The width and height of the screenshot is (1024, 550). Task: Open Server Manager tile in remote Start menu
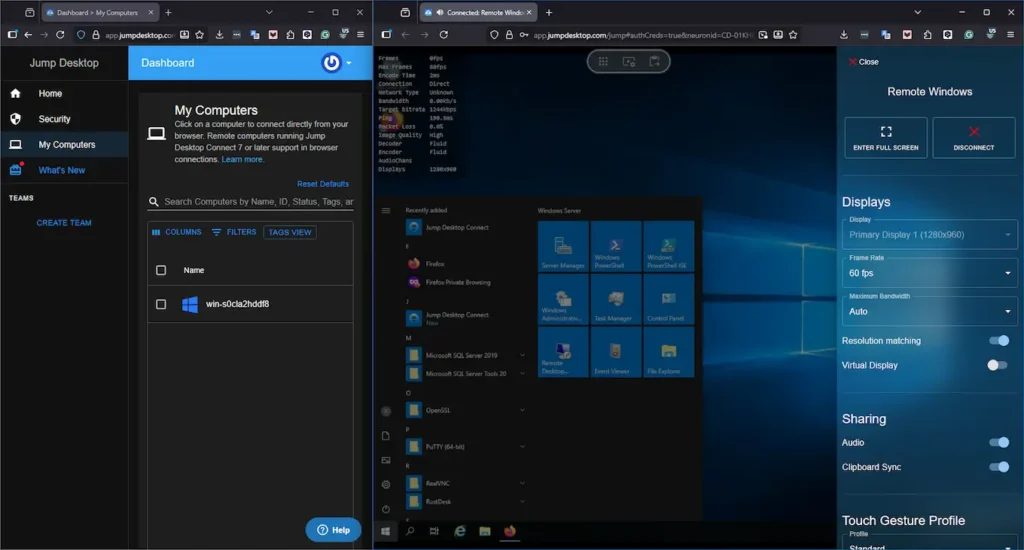(x=563, y=246)
